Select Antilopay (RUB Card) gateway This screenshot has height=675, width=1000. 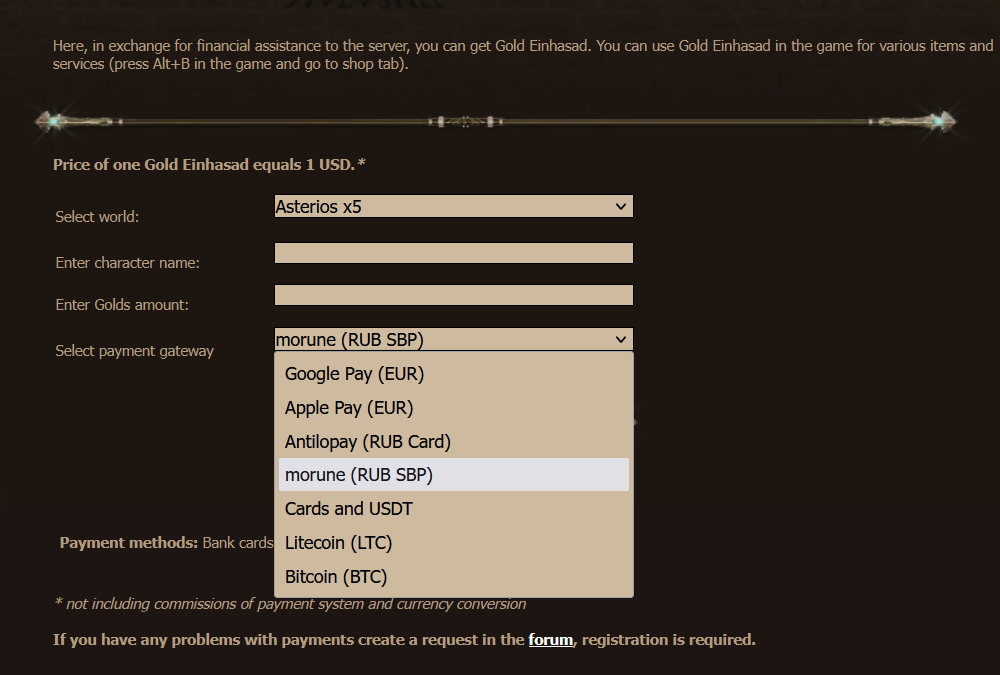tap(453, 441)
